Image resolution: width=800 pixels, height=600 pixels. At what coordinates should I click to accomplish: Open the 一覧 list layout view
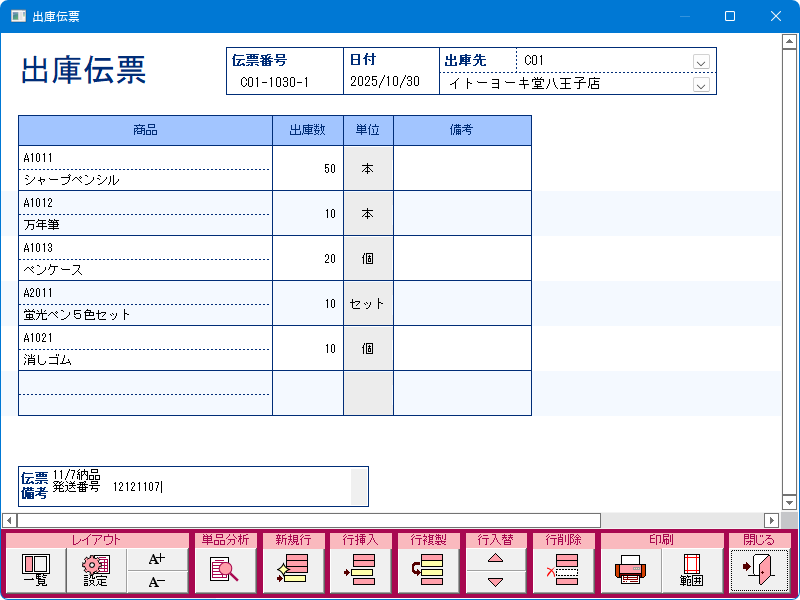point(35,571)
